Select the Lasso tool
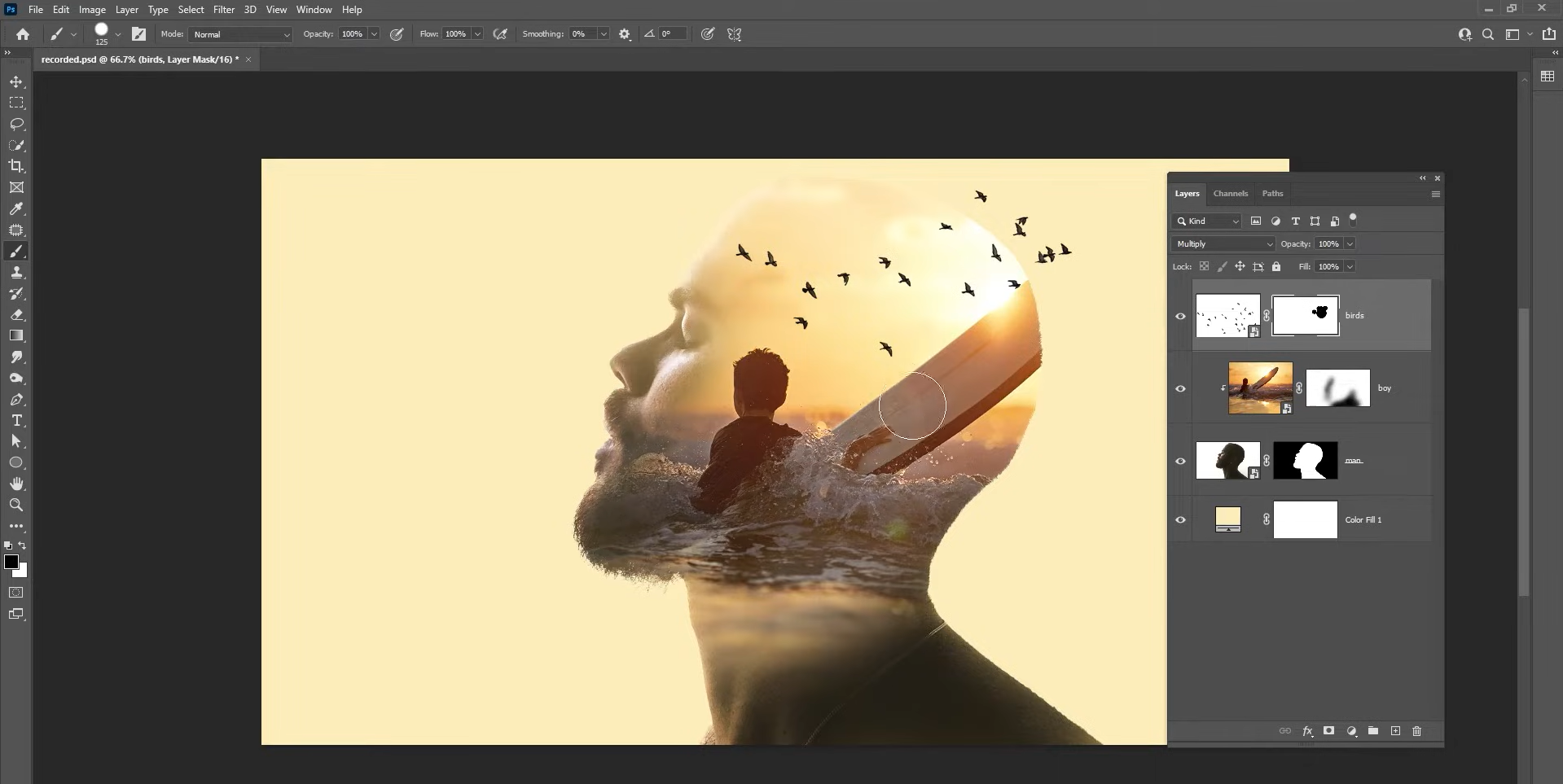This screenshot has height=784, width=1563. click(16, 124)
